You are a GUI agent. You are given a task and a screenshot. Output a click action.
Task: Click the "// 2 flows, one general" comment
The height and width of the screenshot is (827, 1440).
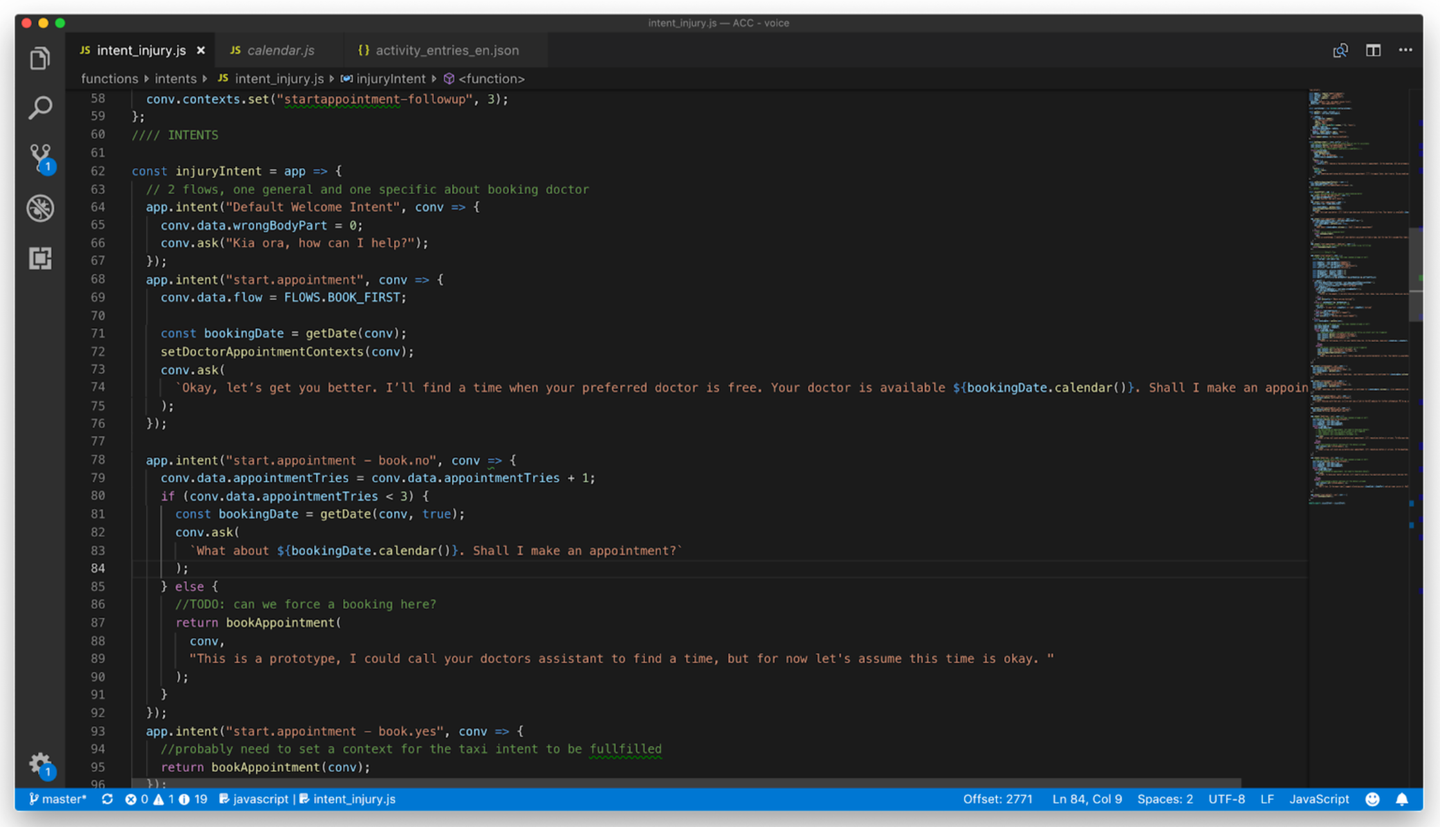click(368, 189)
